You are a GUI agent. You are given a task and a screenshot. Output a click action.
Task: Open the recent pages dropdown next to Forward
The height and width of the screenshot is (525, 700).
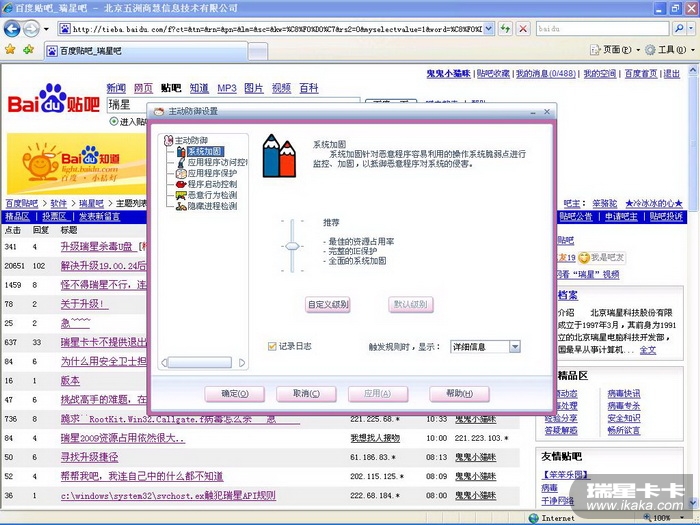[x=46, y=29]
